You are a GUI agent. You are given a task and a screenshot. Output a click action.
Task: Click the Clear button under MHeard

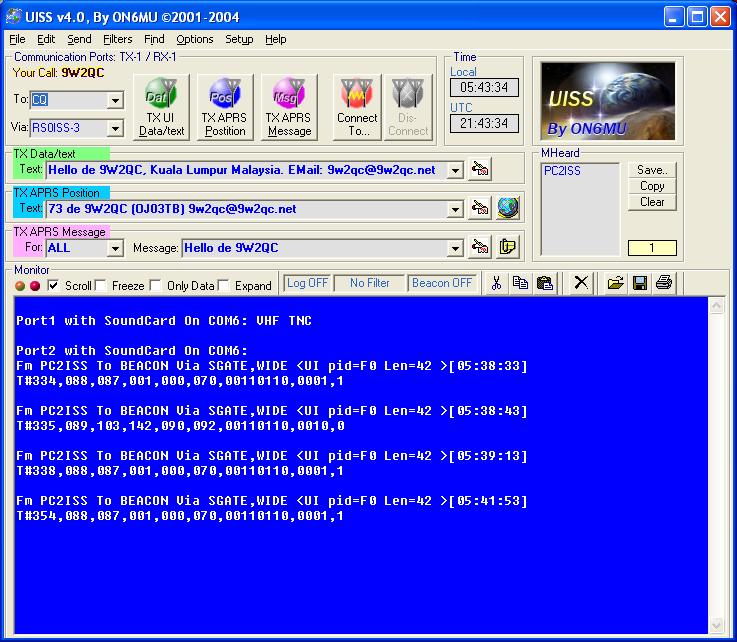click(652, 202)
